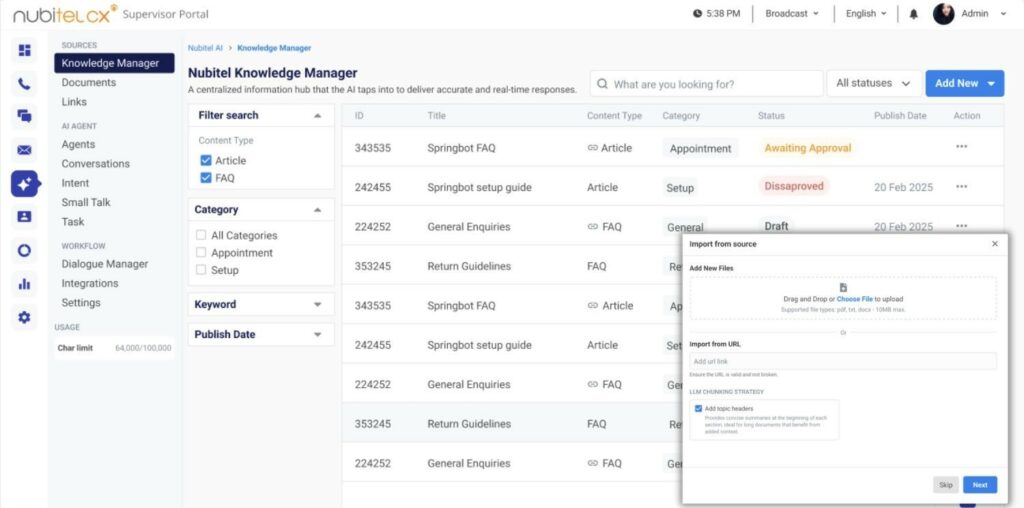Click the clock icon beside 5:38 PM
The height and width of the screenshot is (508, 1024).
tap(697, 14)
